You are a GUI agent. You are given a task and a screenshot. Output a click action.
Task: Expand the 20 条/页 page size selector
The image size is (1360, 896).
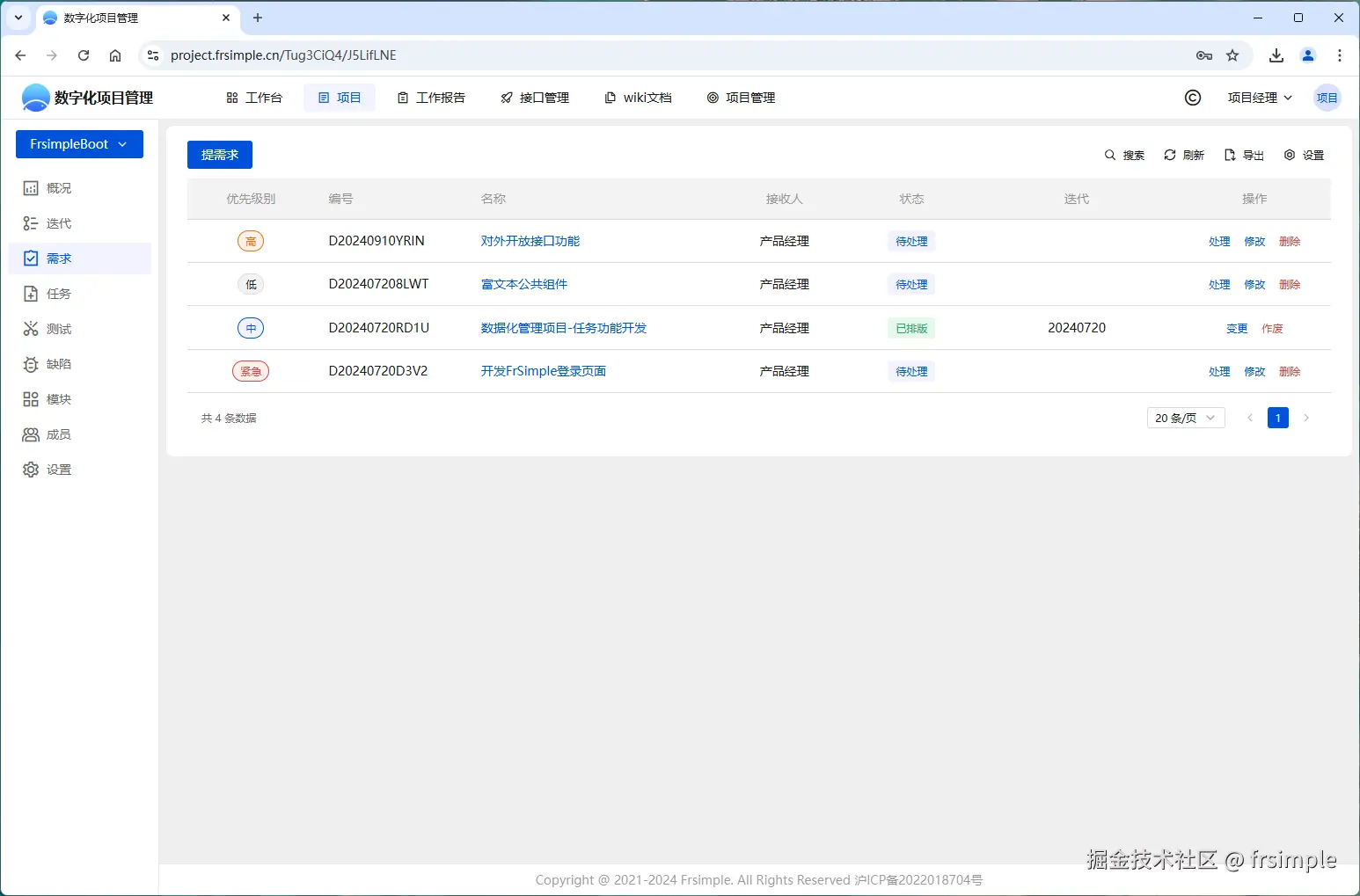pos(1185,418)
